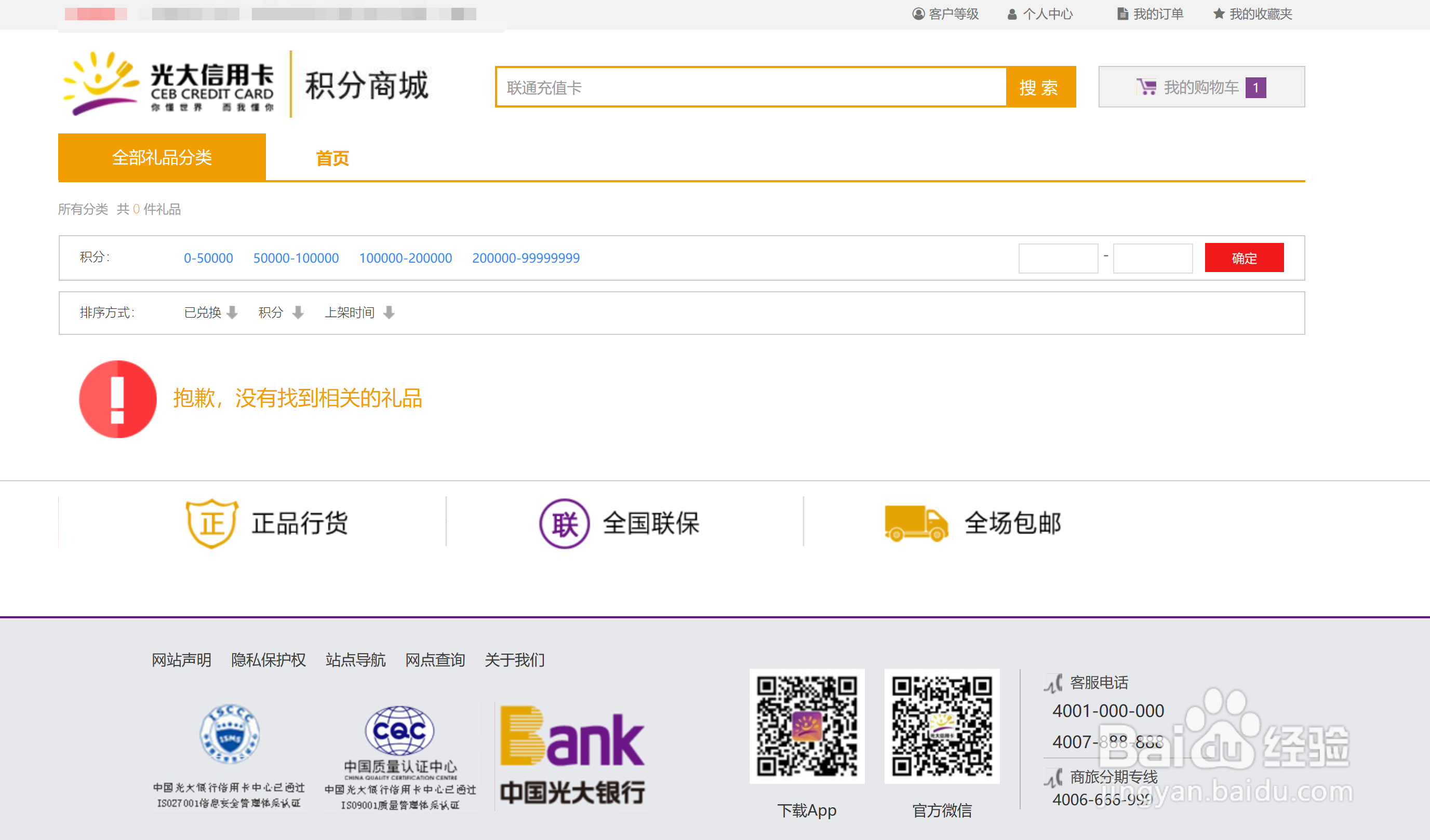This screenshot has height=840, width=1430.
Task: Click the favorites star icon
Action: [1219, 14]
